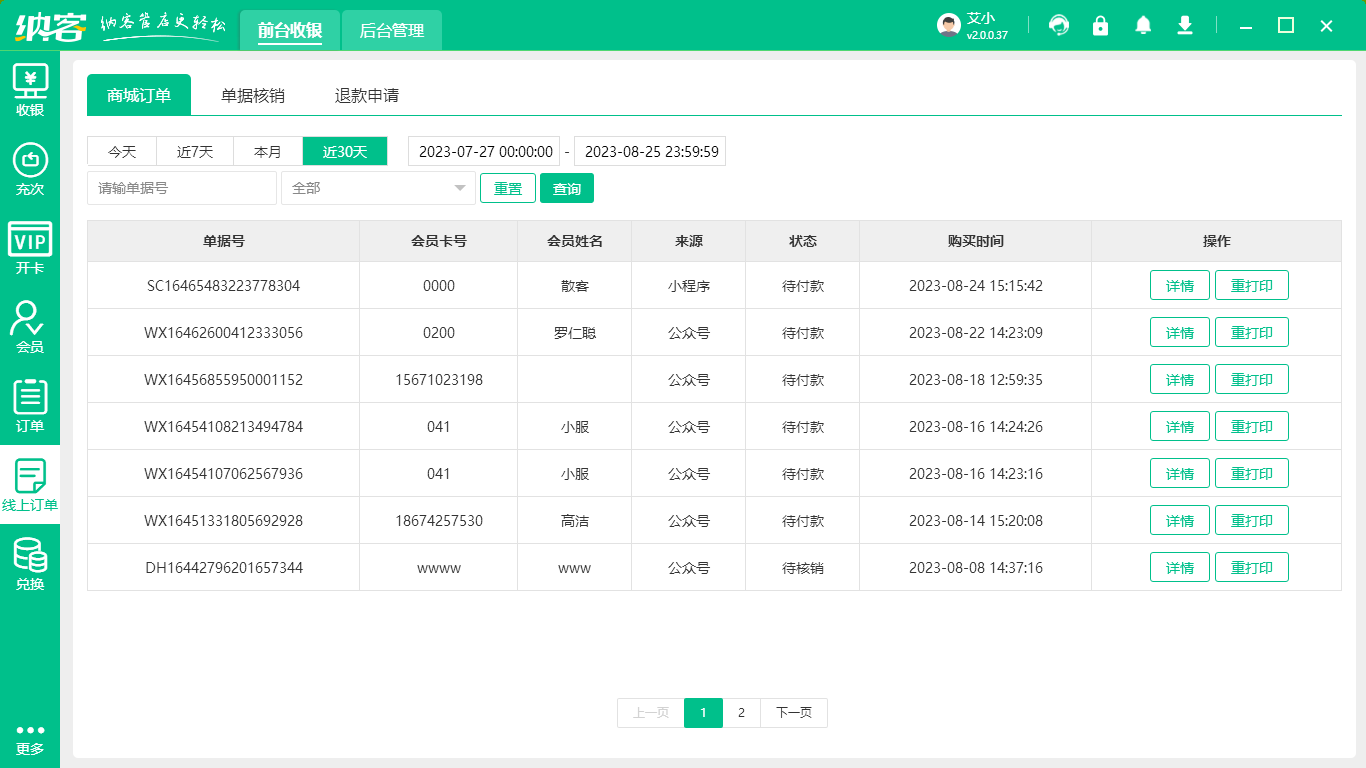Viewport: 1366px width, 768px height.
Task: Click pagination page 1
Action: (x=703, y=713)
